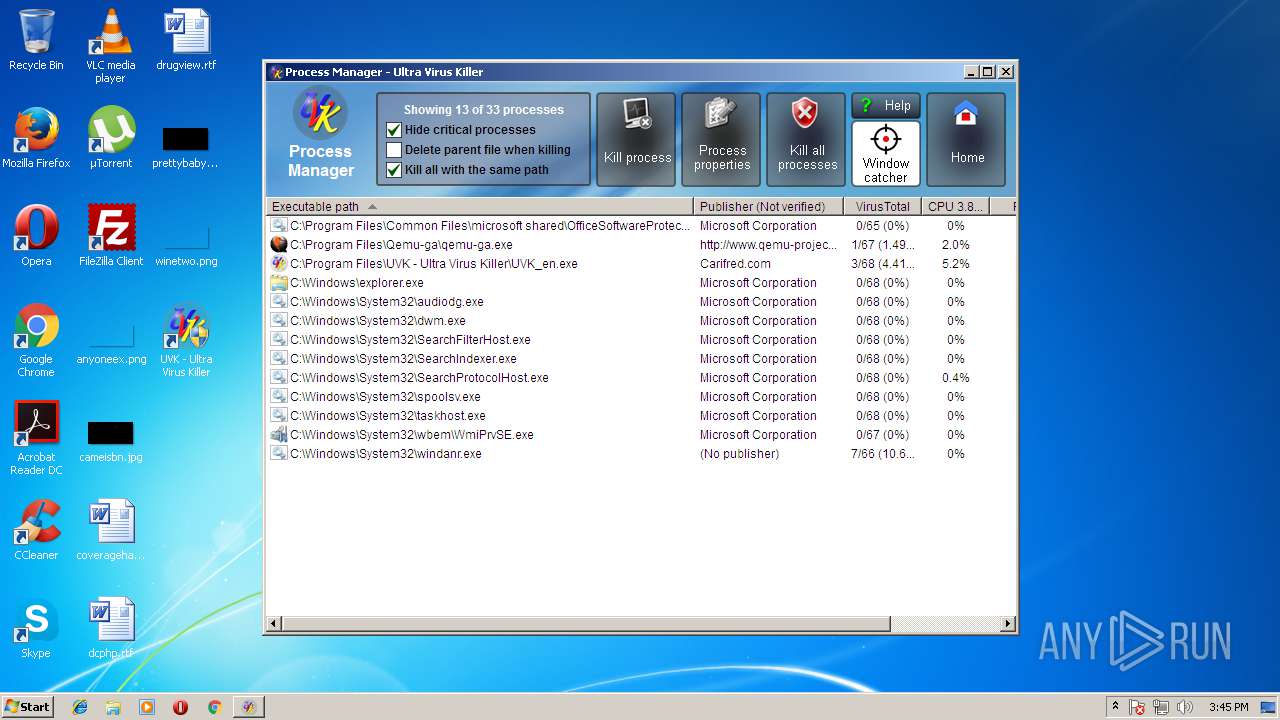
Task: Click Opera icon in taskbar
Action: click(x=180, y=707)
